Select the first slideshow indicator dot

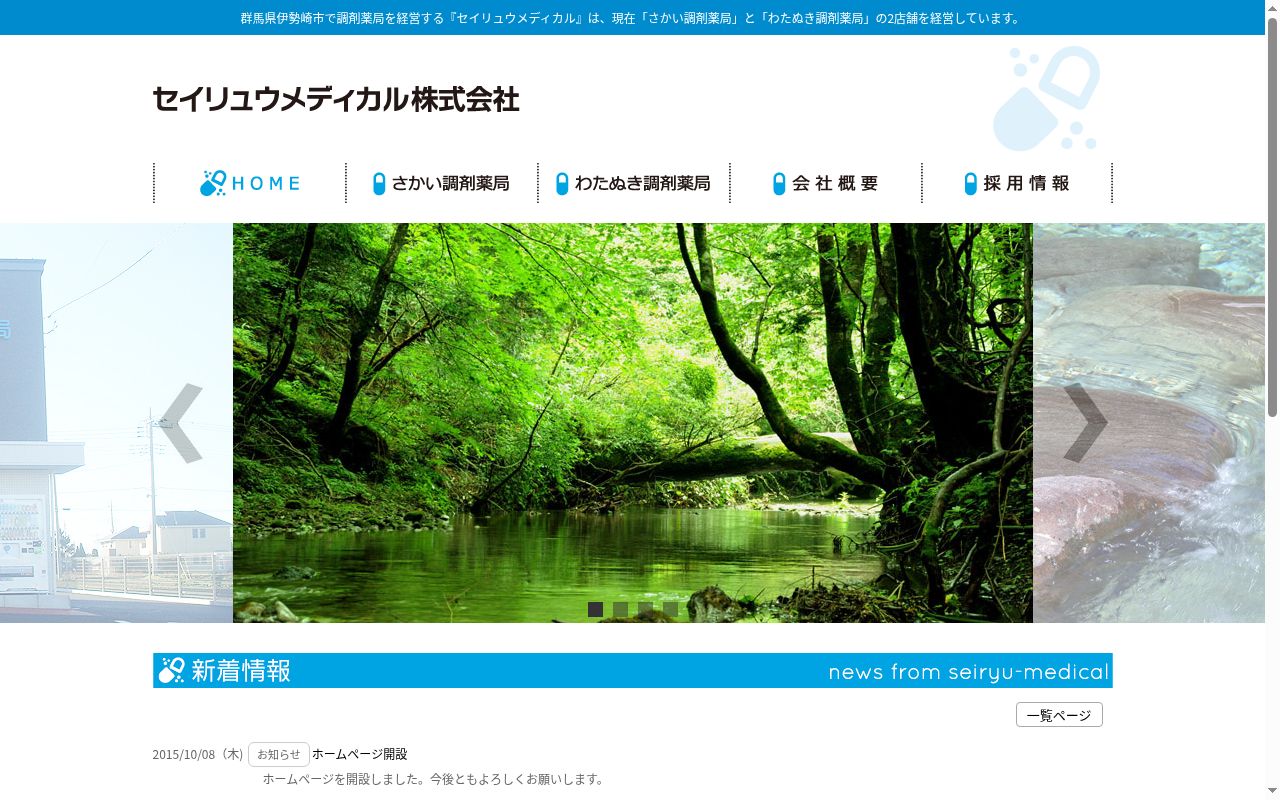point(596,609)
